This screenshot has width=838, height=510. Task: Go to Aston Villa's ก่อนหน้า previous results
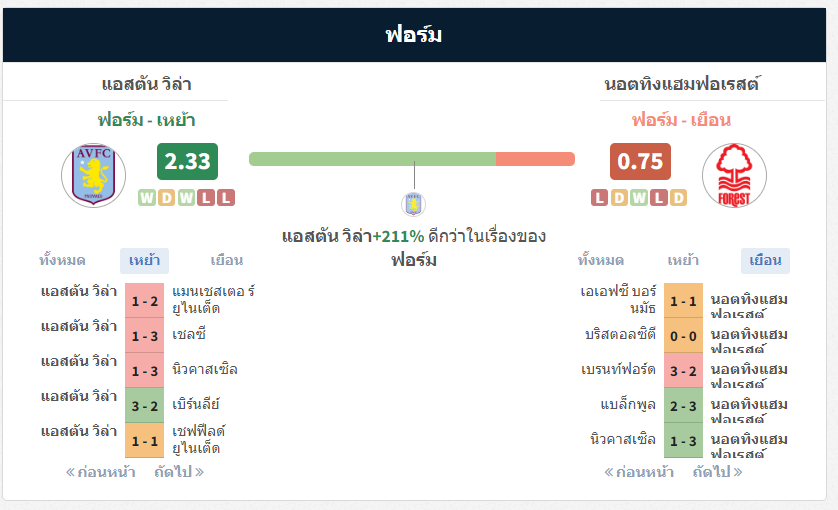pyautogui.click(x=100, y=472)
